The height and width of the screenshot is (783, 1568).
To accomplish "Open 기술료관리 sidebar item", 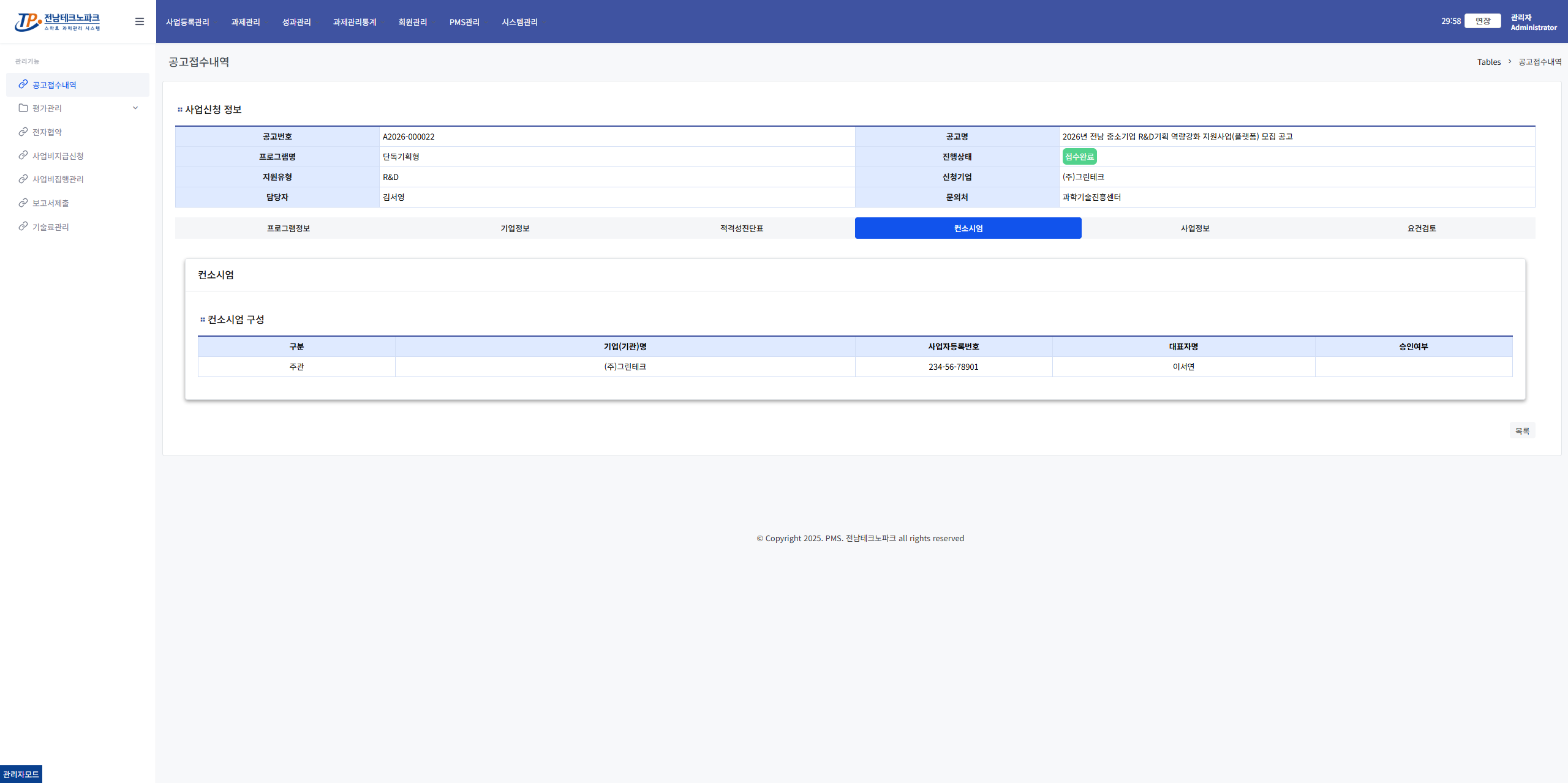I will (78, 227).
